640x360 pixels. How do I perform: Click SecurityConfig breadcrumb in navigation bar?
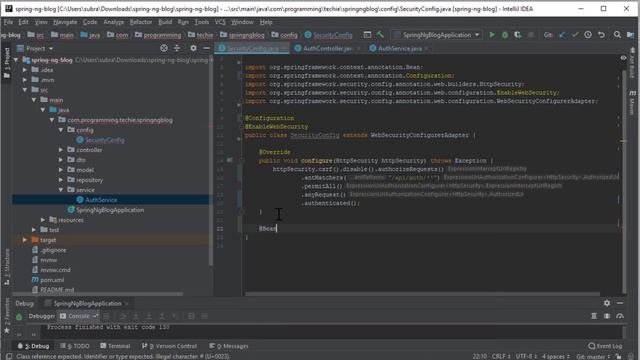[x=329, y=35]
